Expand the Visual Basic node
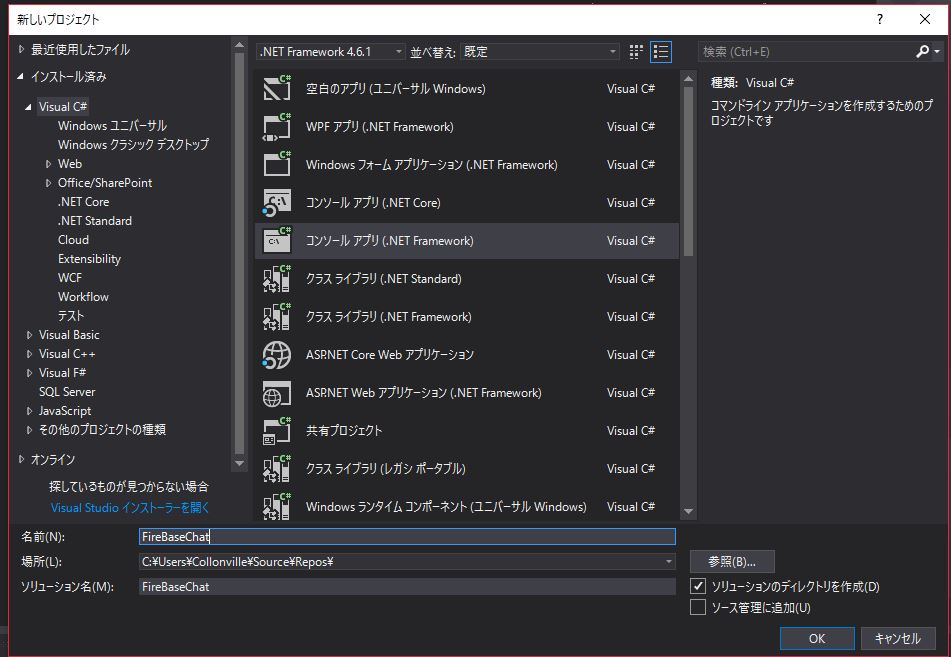The width and height of the screenshot is (951, 657). 29,335
